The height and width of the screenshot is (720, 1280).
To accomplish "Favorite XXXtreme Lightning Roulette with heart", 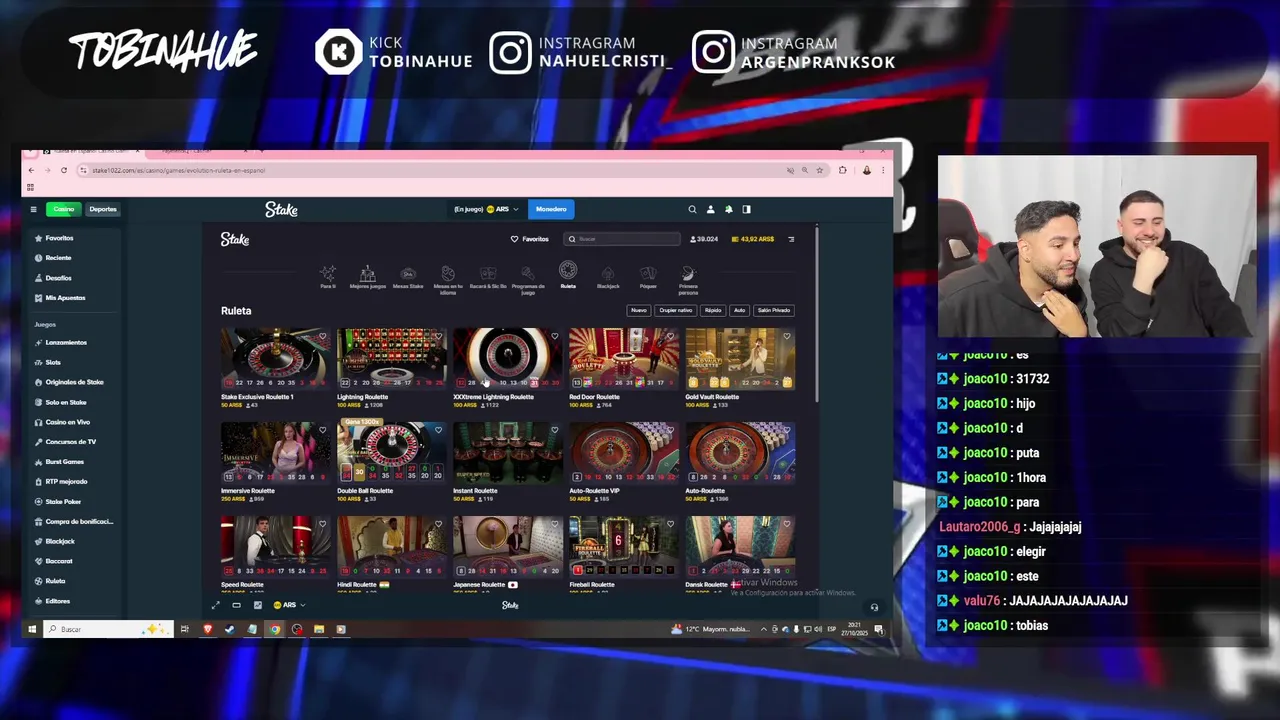I will point(554,336).
